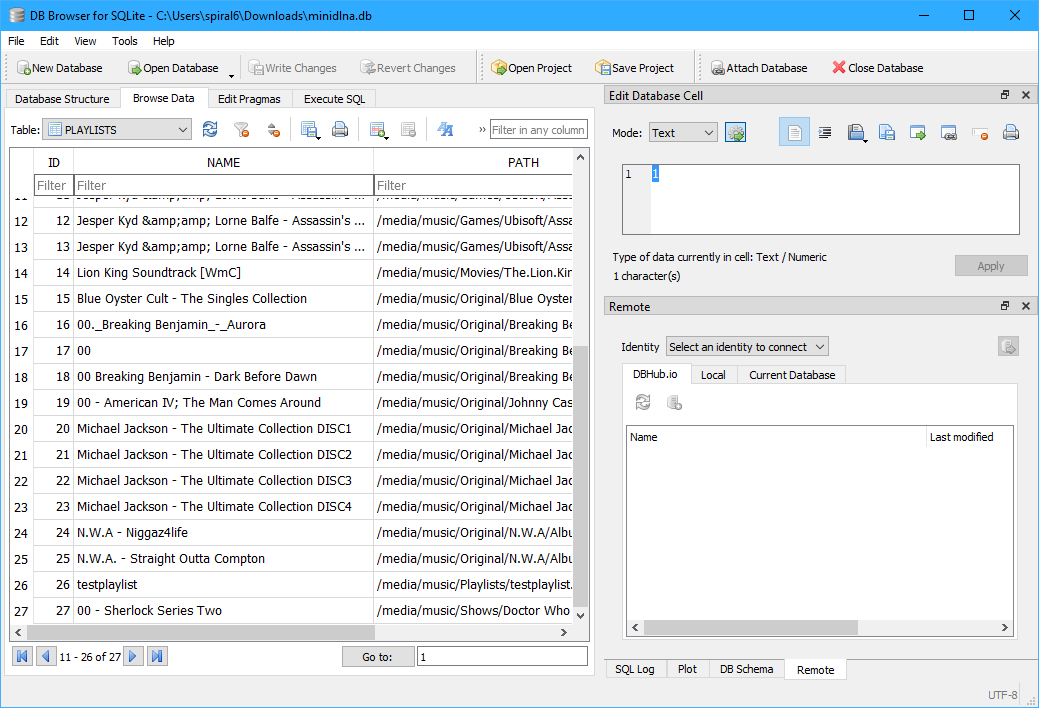Open the Table selector showing PLAYLISTS
1039x708 pixels.
[117, 129]
